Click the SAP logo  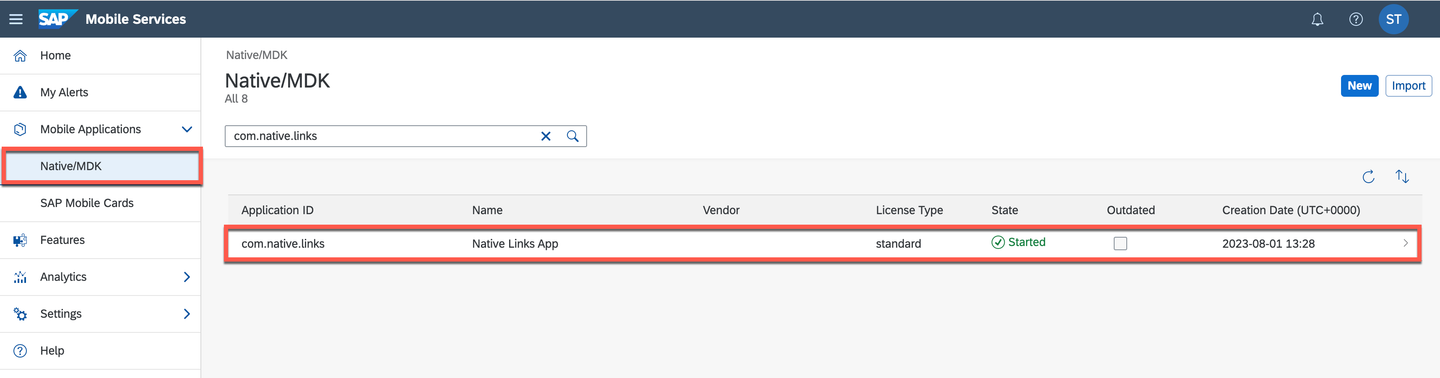[x=57, y=19]
